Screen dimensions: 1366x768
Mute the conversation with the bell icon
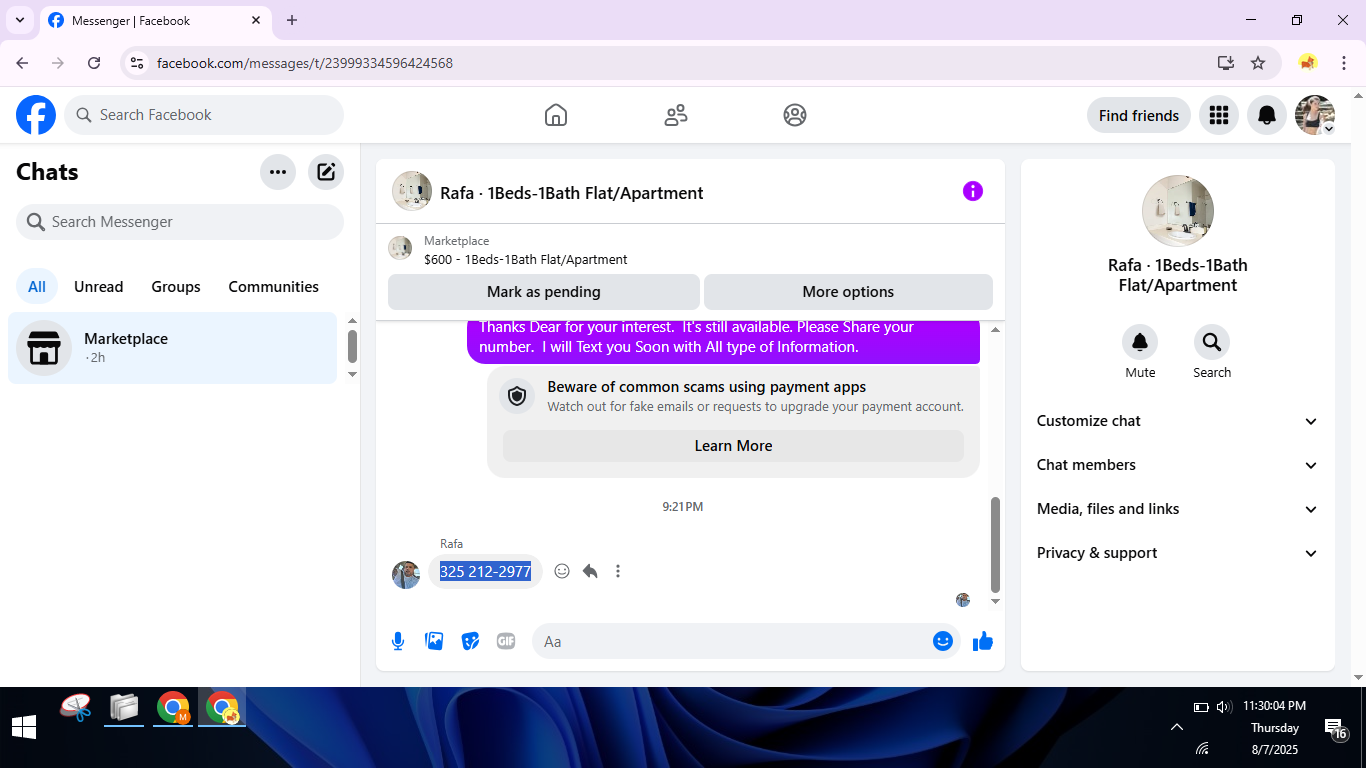coord(1140,343)
